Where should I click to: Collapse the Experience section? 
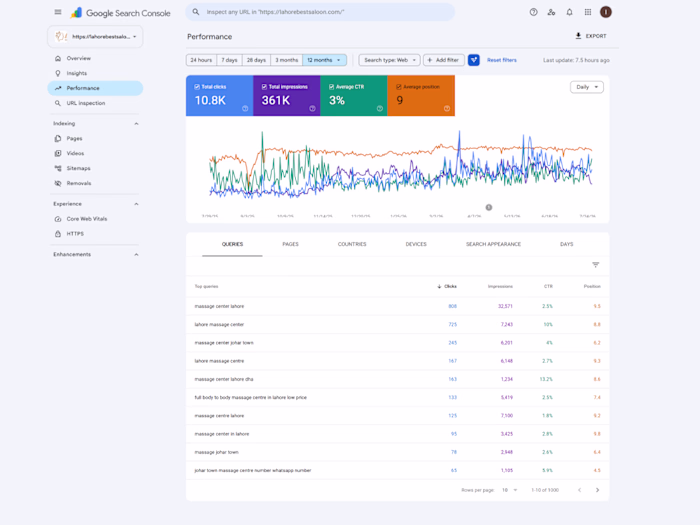[x=136, y=204]
